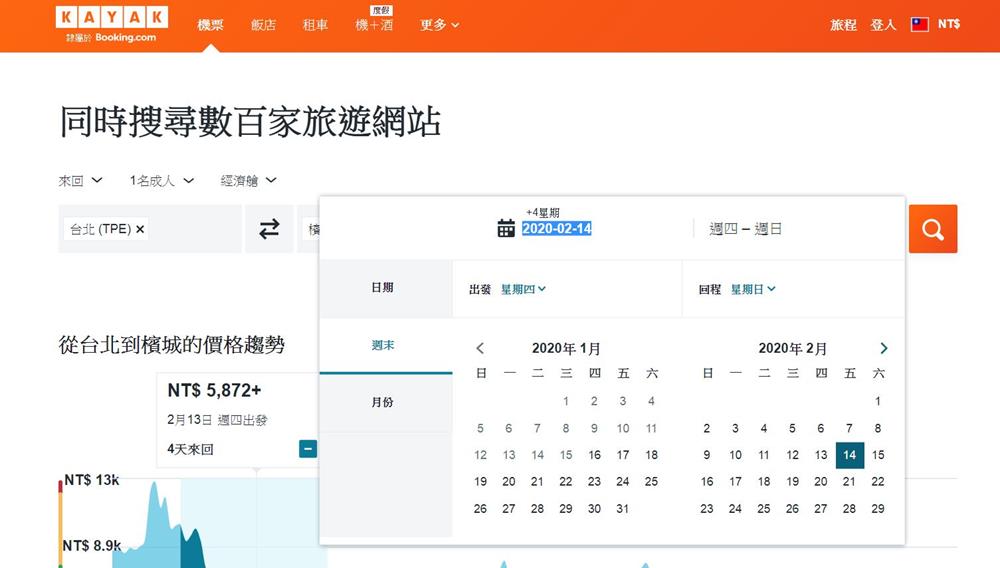Open the 經濟艙 cabin class dropdown
This screenshot has height=568, width=1000.
249,181
